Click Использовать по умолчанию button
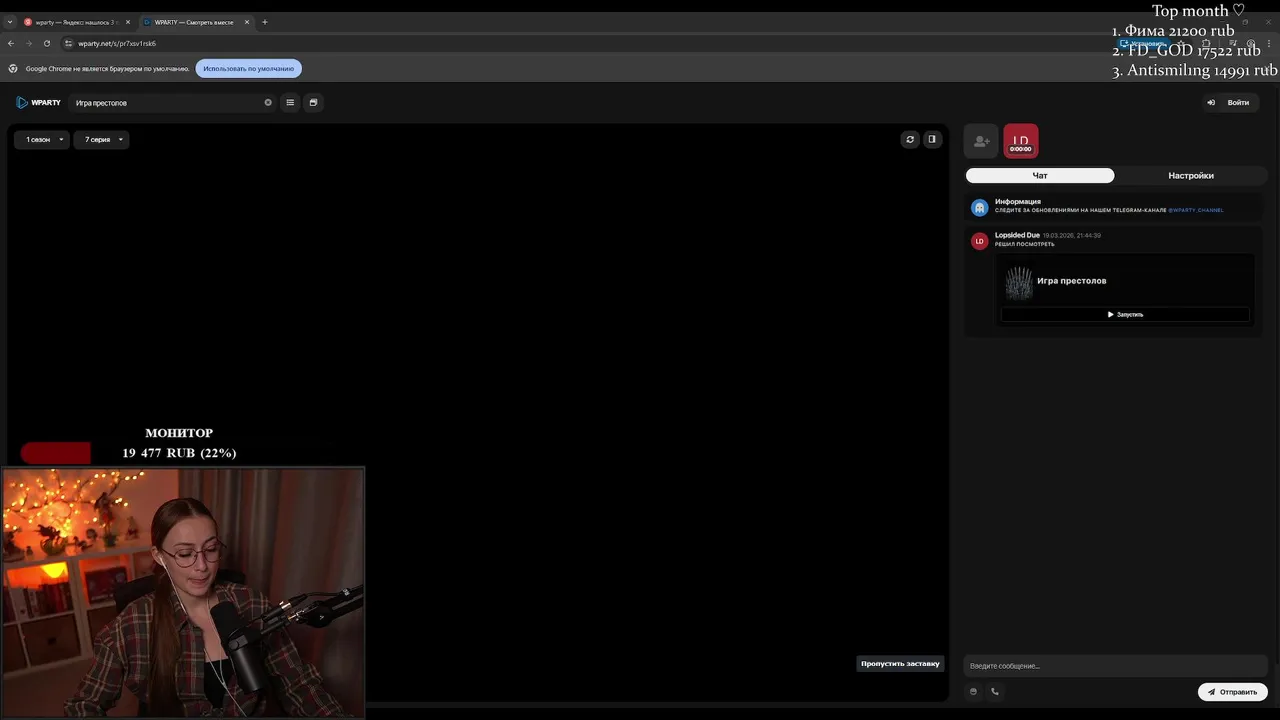Screen dimensions: 1280x720 [249, 68]
